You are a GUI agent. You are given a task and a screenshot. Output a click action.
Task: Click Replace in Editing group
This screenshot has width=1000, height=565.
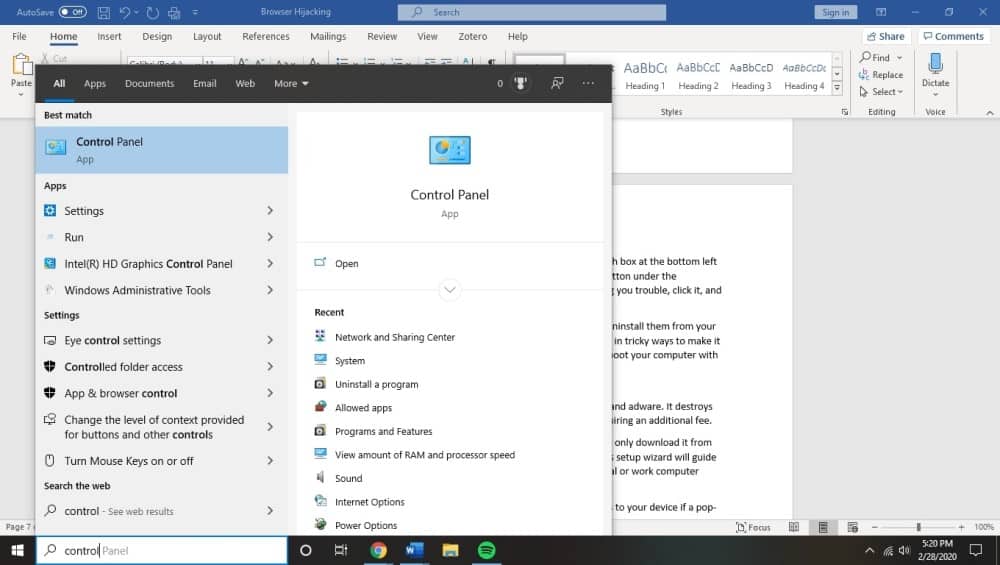(x=881, y=75)
